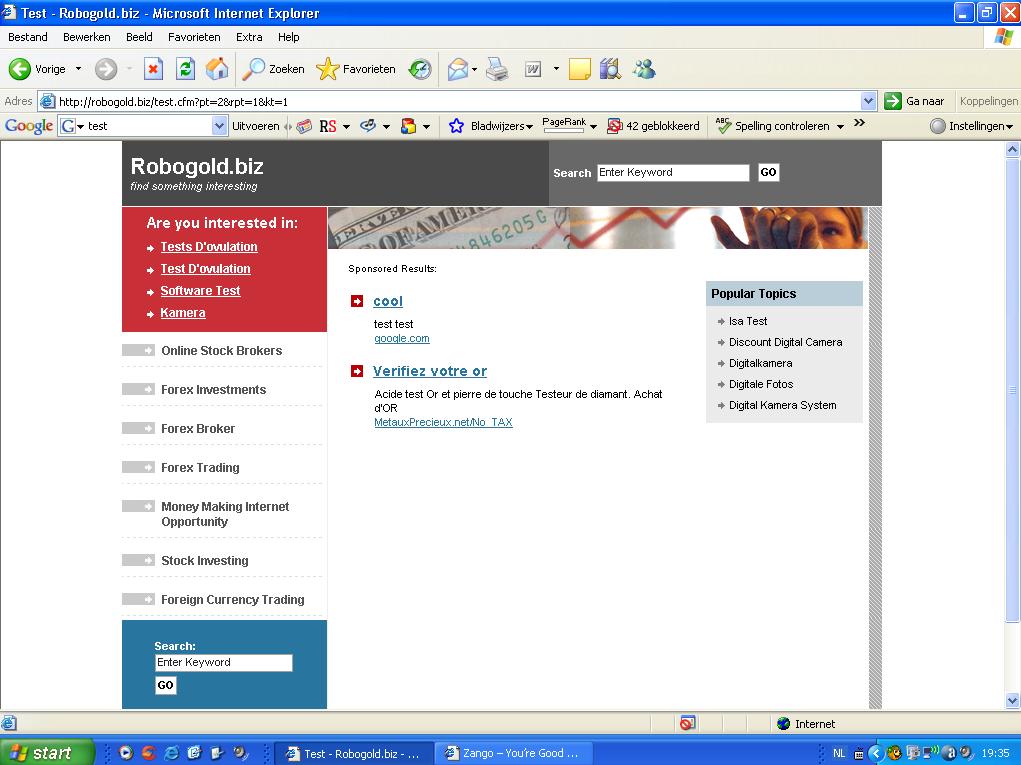Expand the Spelling controleren dropdown arrow
The height and width of the screenshot is (765, 1021).
[x=840, y=126]
